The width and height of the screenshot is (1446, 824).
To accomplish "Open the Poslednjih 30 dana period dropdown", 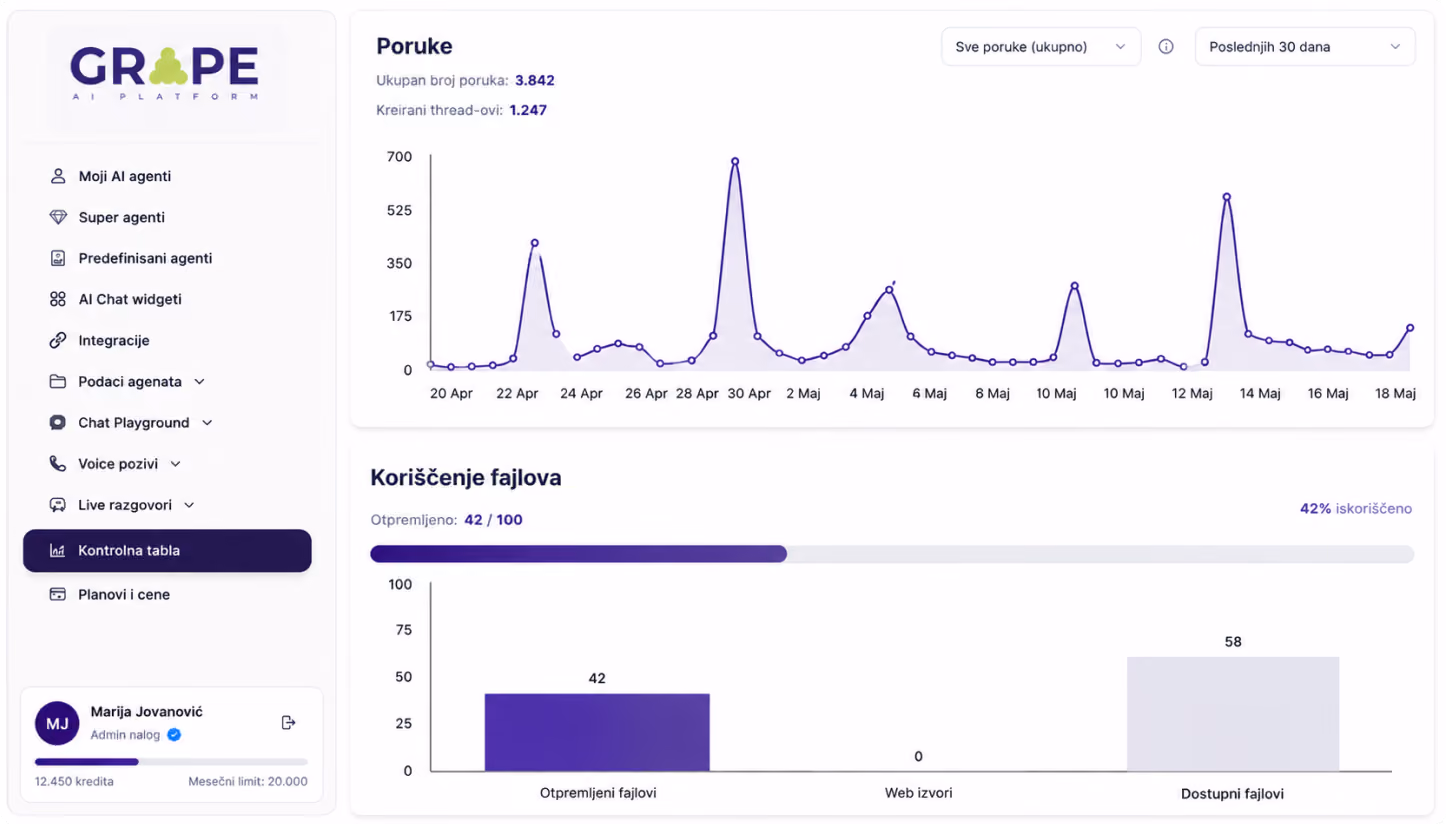I will coord(1305,46).
